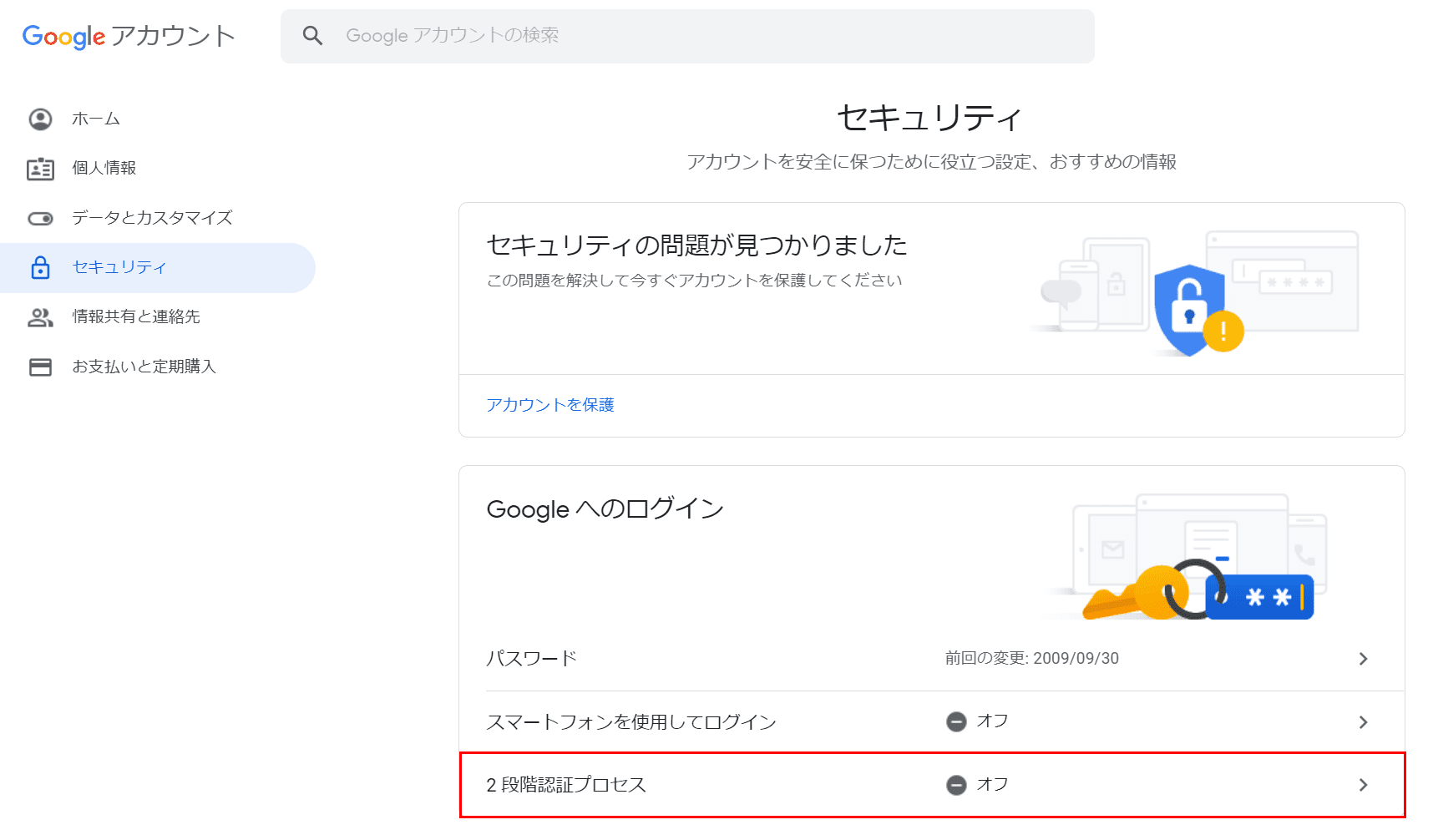Viewport: 1433px width, 840px height.
Task: Click the セキュリティ lock icon
Action: click(x=40, y=267)
